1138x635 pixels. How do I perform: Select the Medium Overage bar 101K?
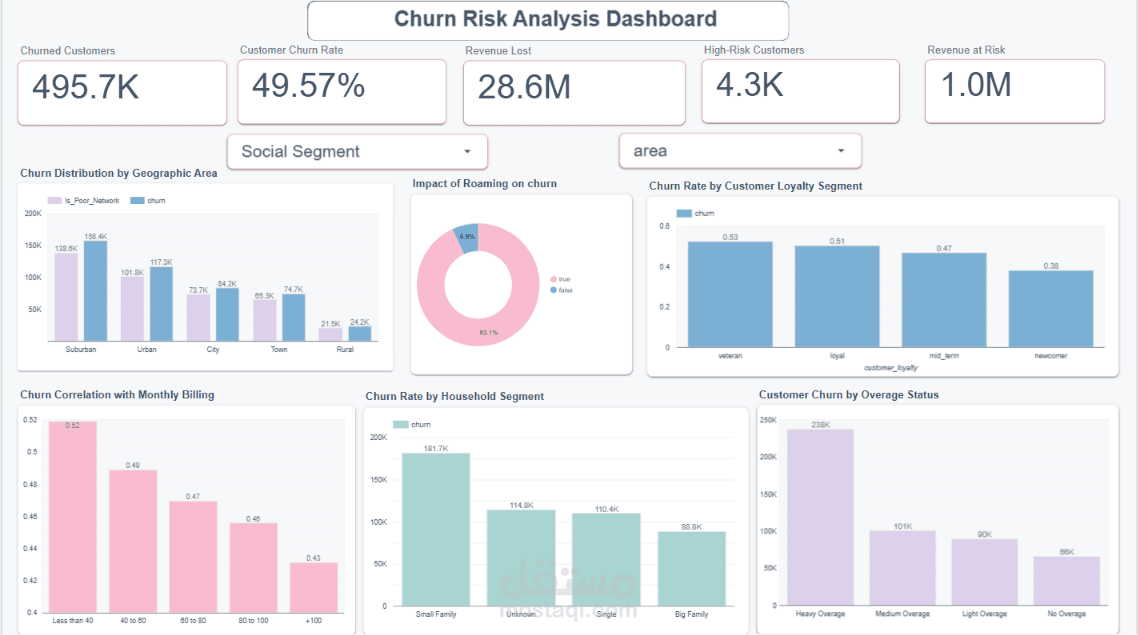click(902, 568)
